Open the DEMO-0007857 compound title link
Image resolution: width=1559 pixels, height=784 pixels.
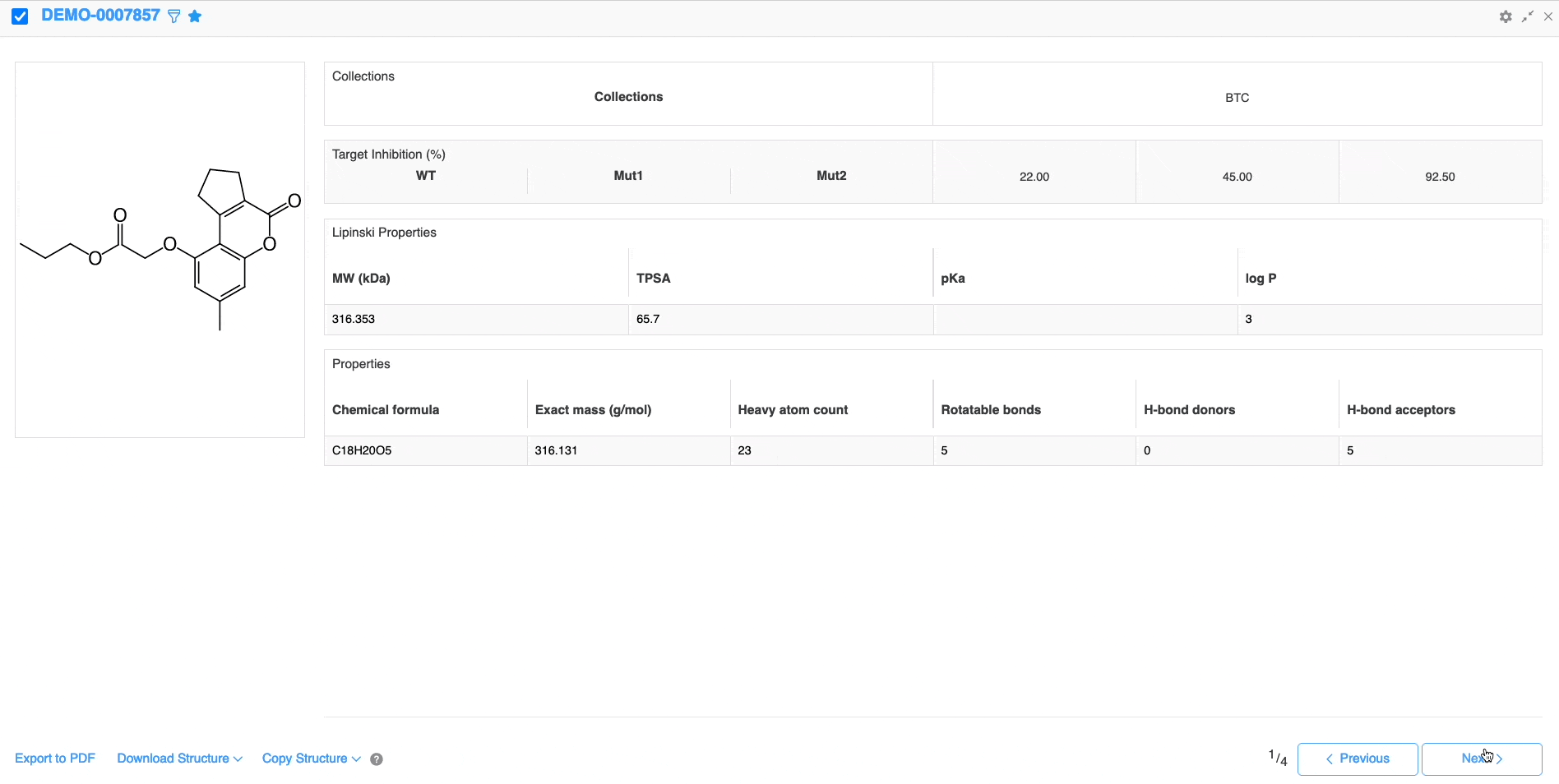100,16
